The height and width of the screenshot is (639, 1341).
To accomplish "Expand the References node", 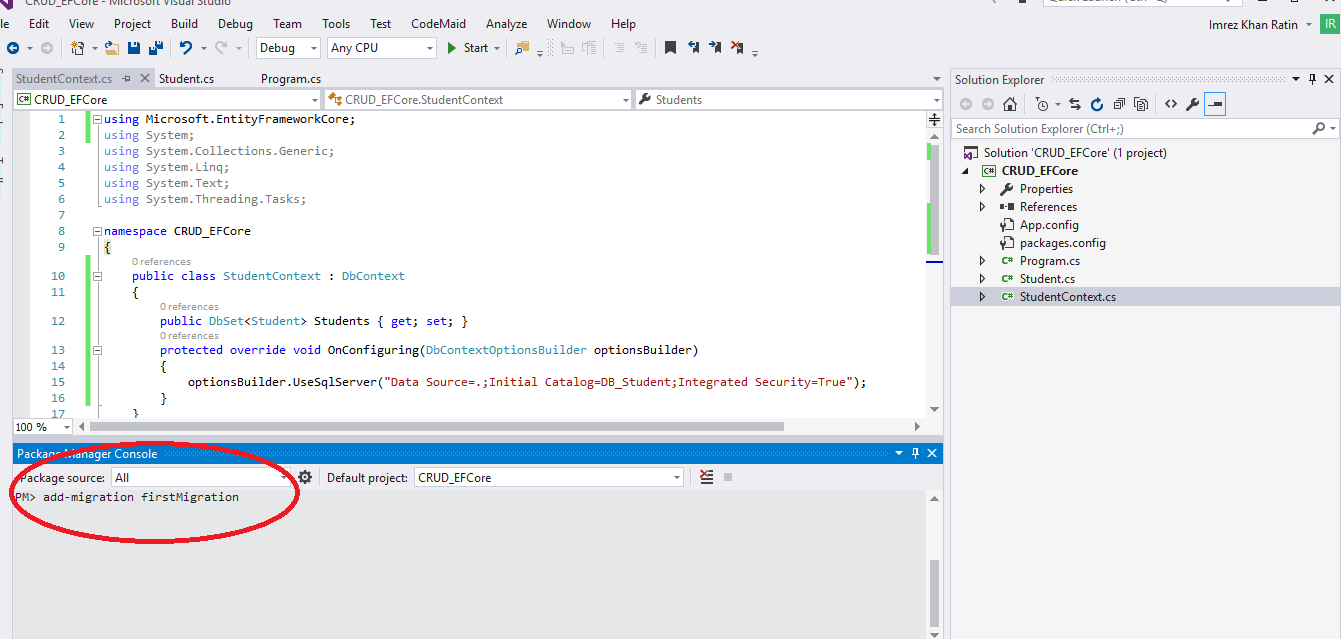I will (x=982, y=207).
